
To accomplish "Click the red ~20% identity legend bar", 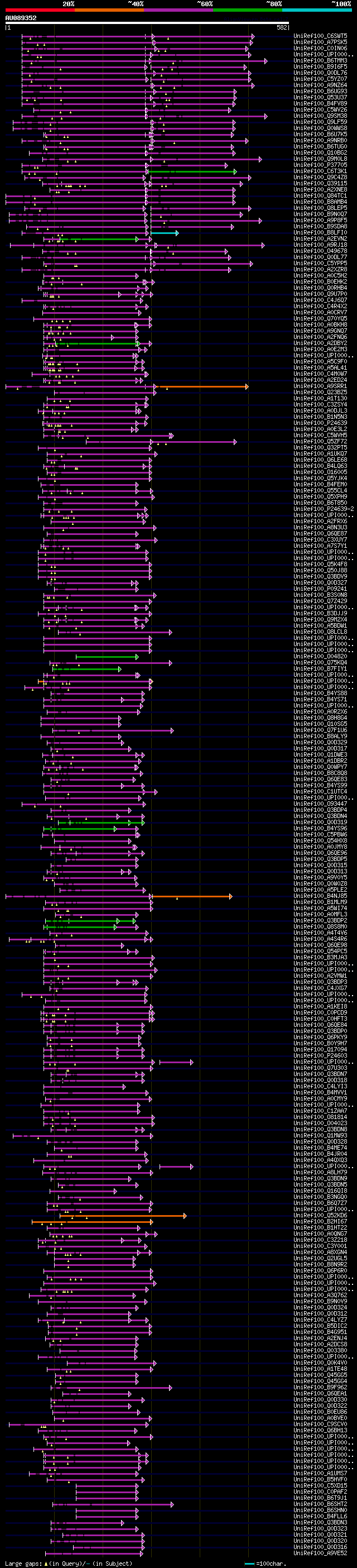I will tap(40, 11).
